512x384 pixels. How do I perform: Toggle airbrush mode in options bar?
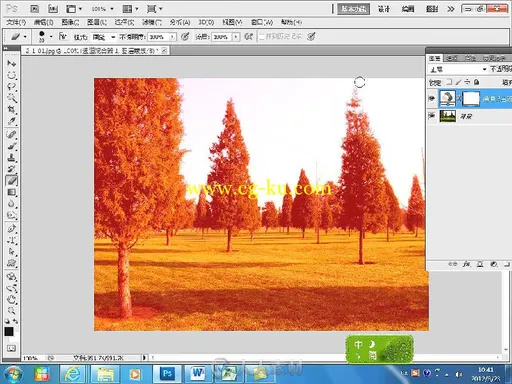(x=248, y=36)
